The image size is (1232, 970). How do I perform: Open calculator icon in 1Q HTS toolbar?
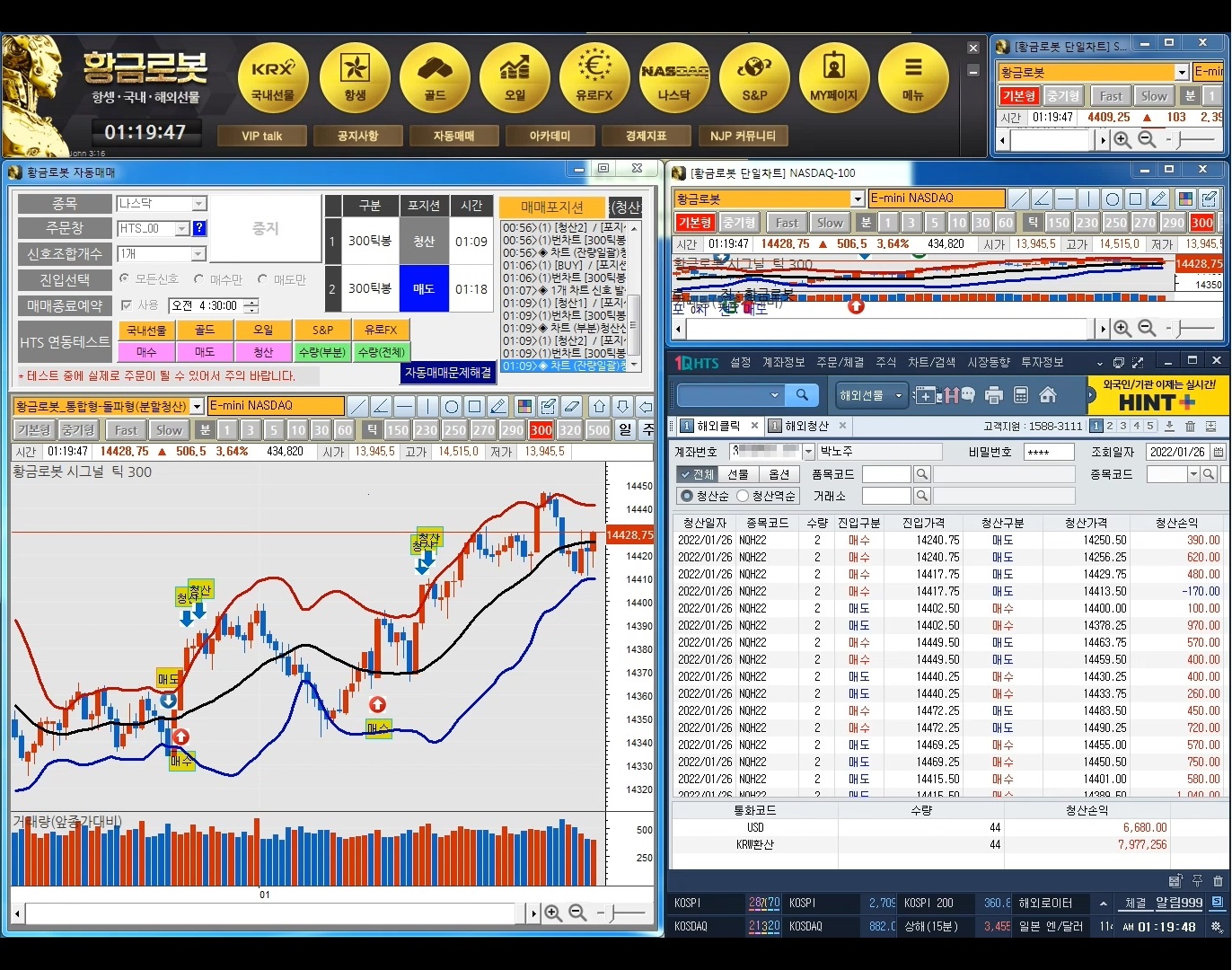[x=1020, y=395]
